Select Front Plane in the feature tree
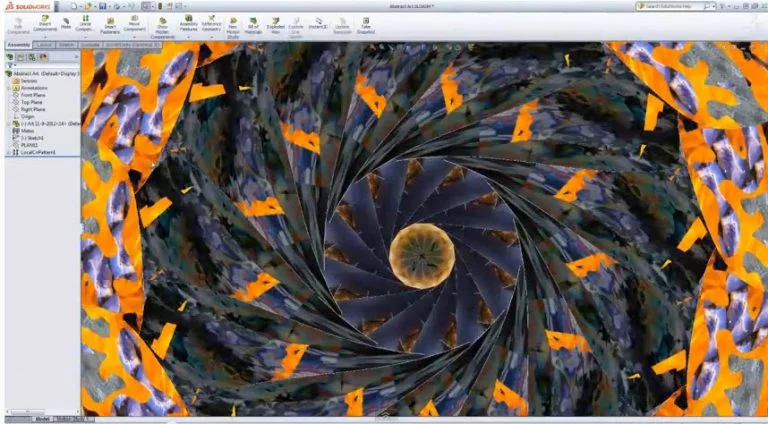The height and width of the screenshot is (424, 768). tap(33, 94)
